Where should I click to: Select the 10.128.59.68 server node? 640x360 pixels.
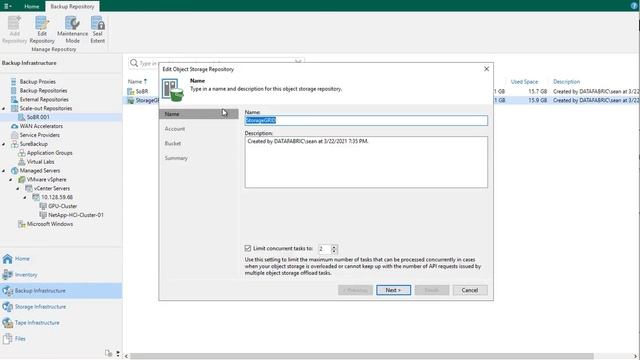pyautogui.click(x=57, y=198)
